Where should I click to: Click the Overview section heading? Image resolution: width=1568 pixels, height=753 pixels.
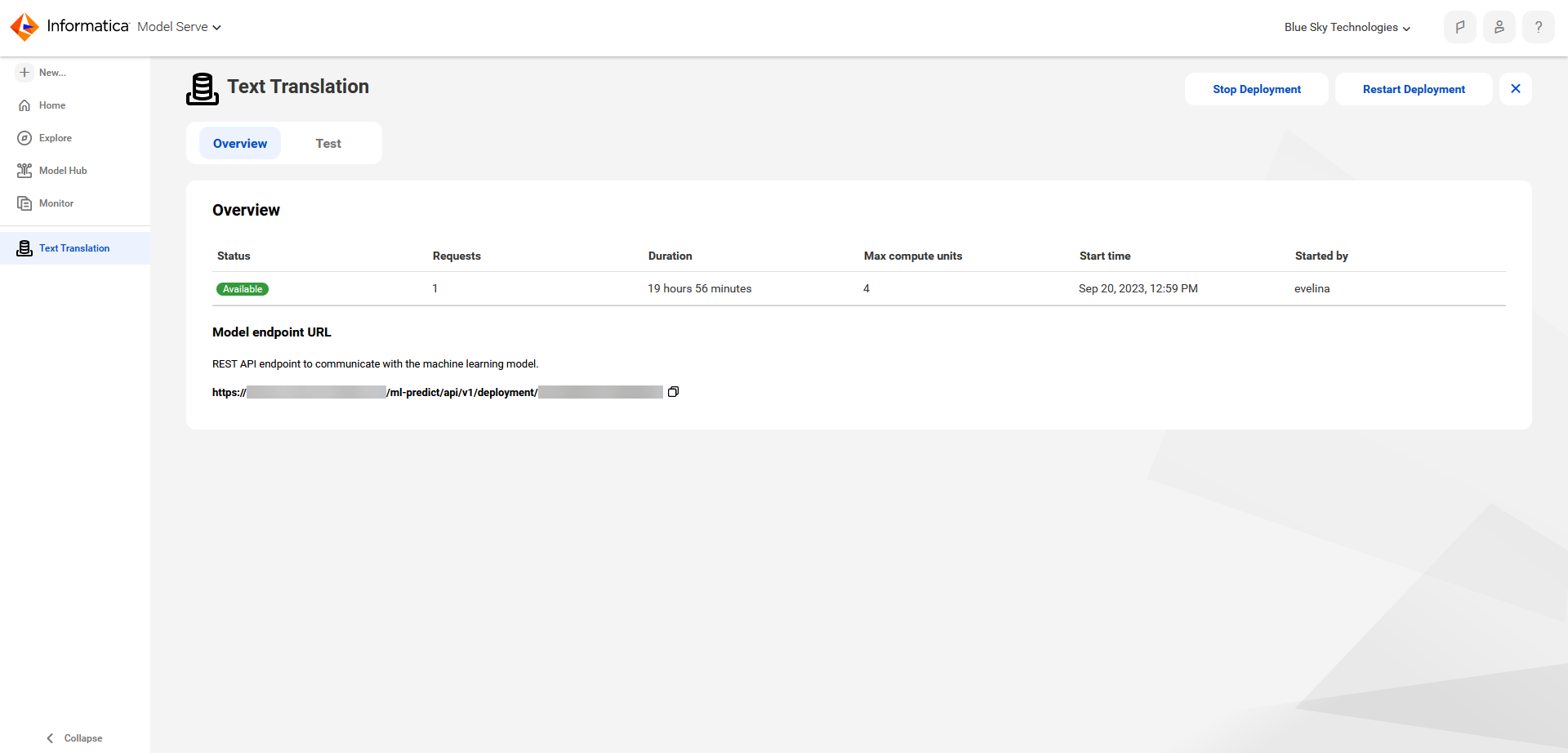246,210
